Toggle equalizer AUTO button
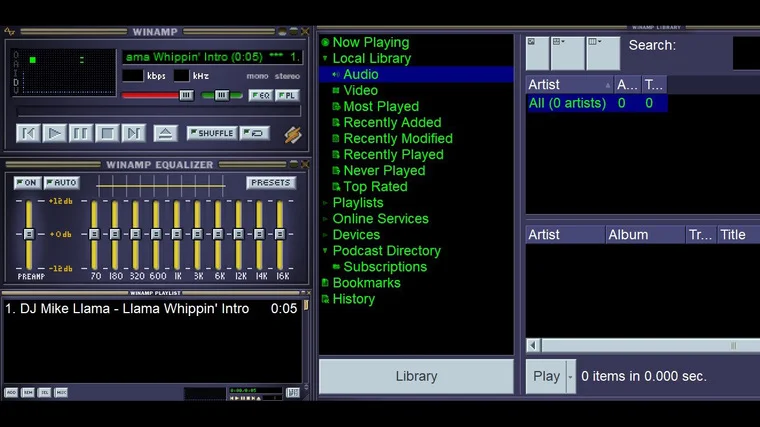The height and width of the screenshot is (427, 760). tap(62, 183)
